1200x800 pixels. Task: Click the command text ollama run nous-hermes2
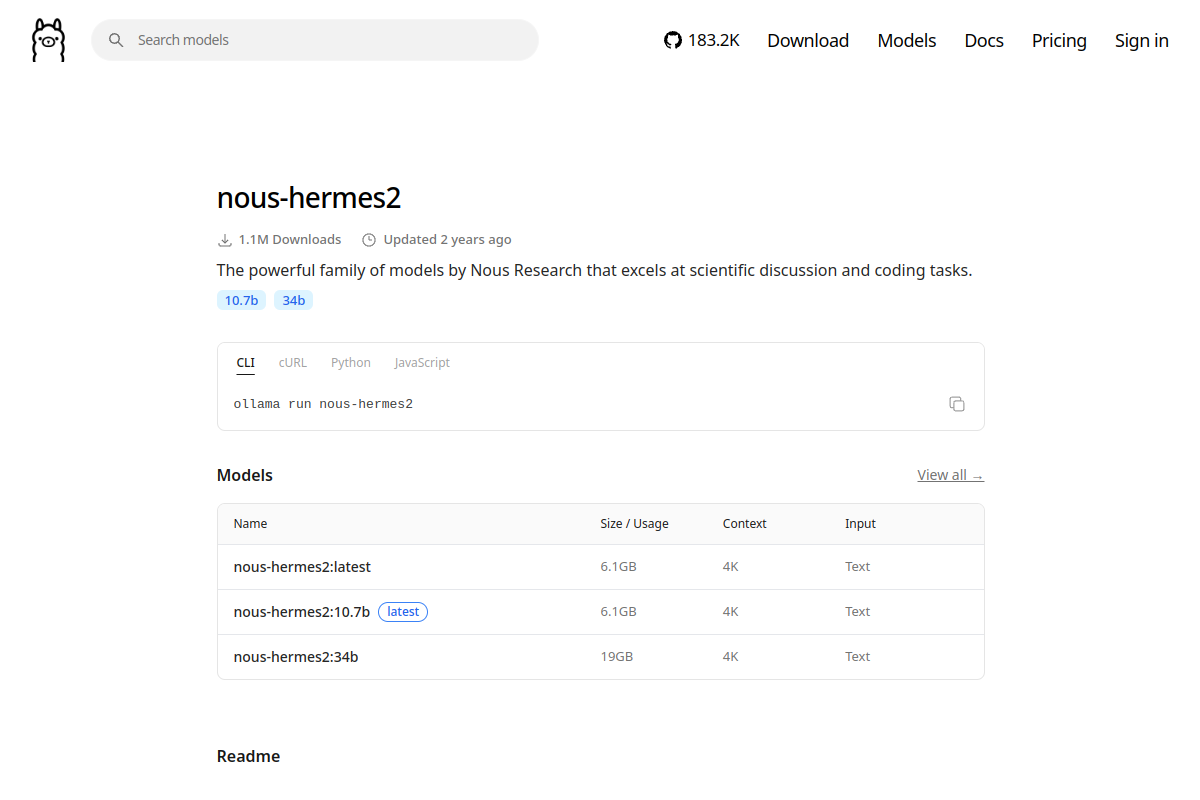click(323, 404)
